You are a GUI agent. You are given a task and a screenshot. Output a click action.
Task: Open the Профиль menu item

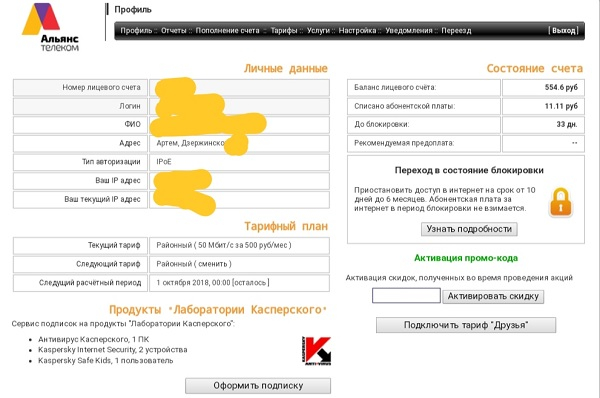[x=136, y=31]
